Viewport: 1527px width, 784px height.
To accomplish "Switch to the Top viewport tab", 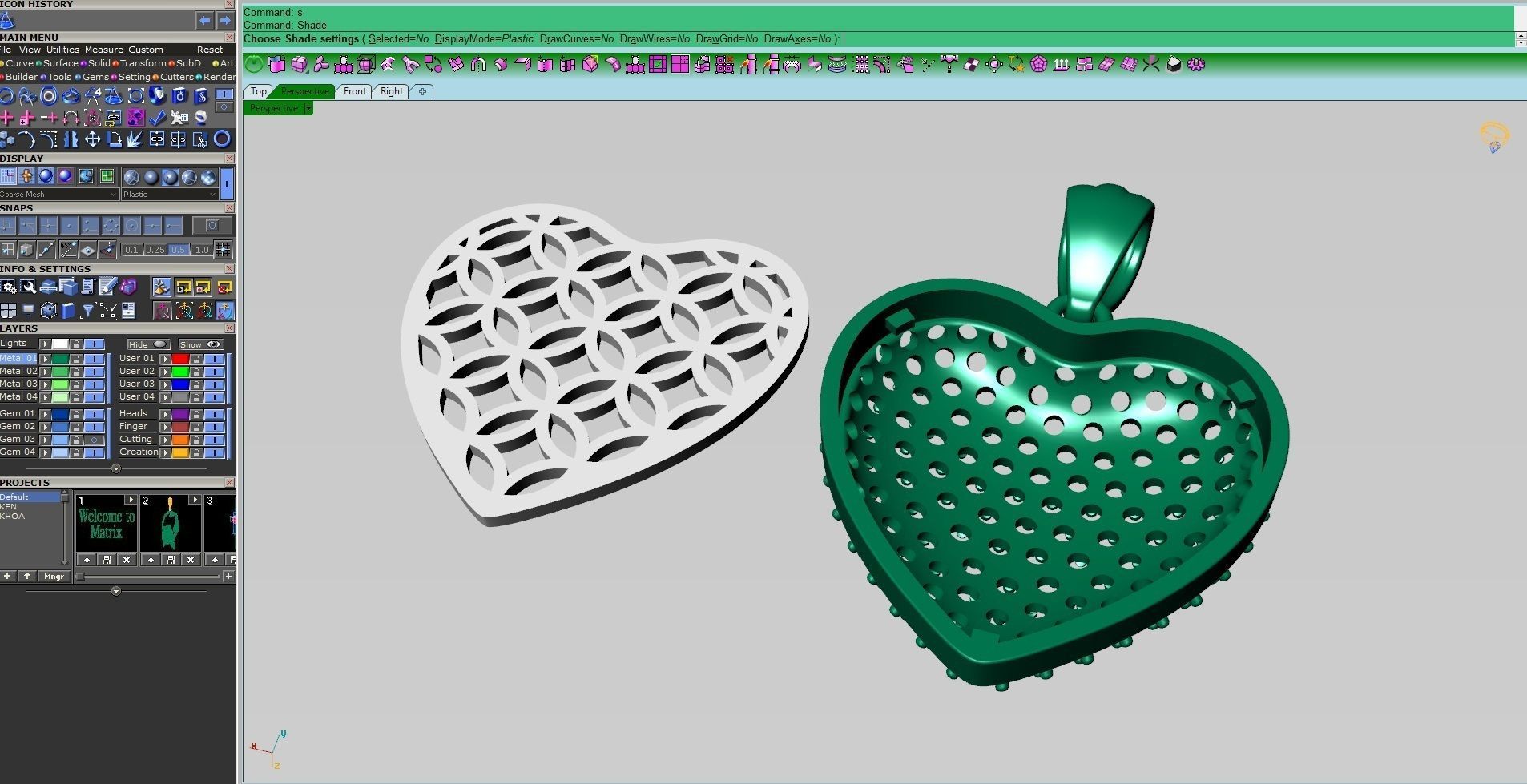I will (x=259, y=91).
